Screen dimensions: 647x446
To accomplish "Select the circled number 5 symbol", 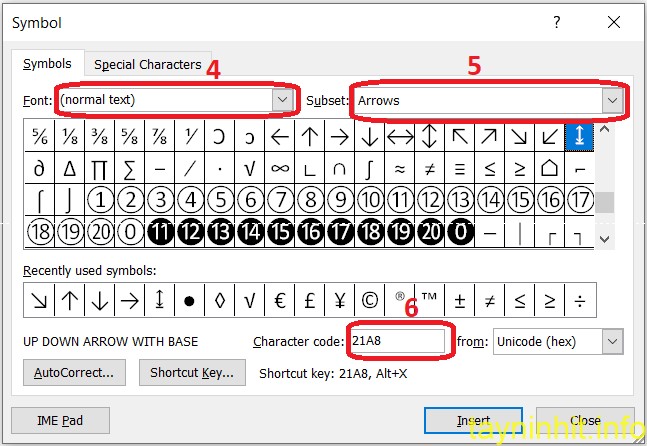I will [x=220, y=200].
